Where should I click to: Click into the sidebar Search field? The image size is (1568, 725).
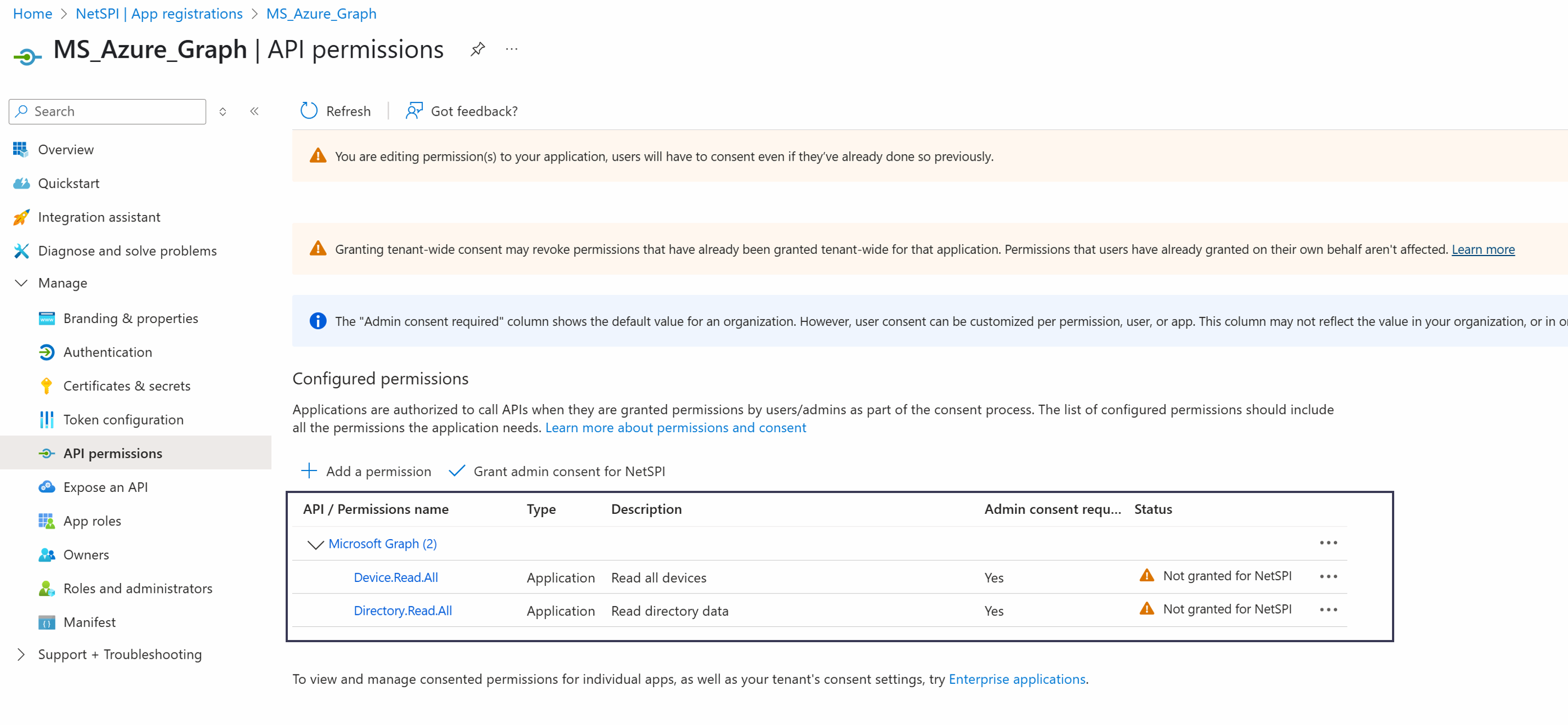pyautogui.click(x=108, y=111)
